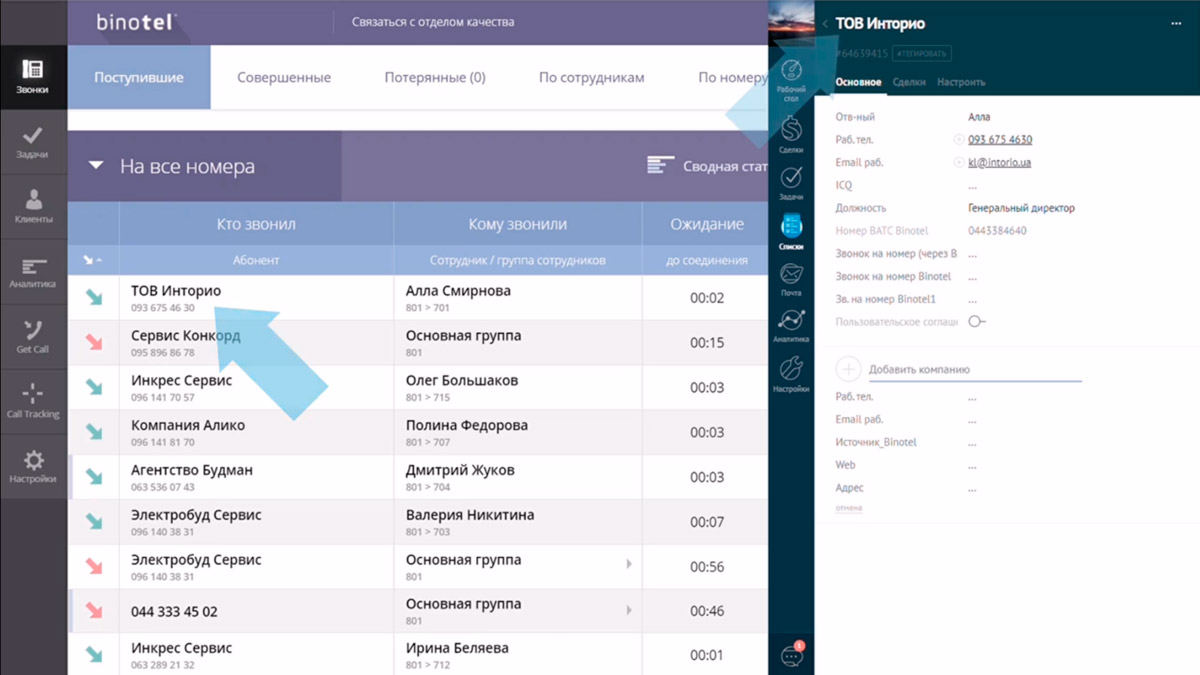
Task: Click the plus circle for Добавить компанию
Action: click(848, 369)
